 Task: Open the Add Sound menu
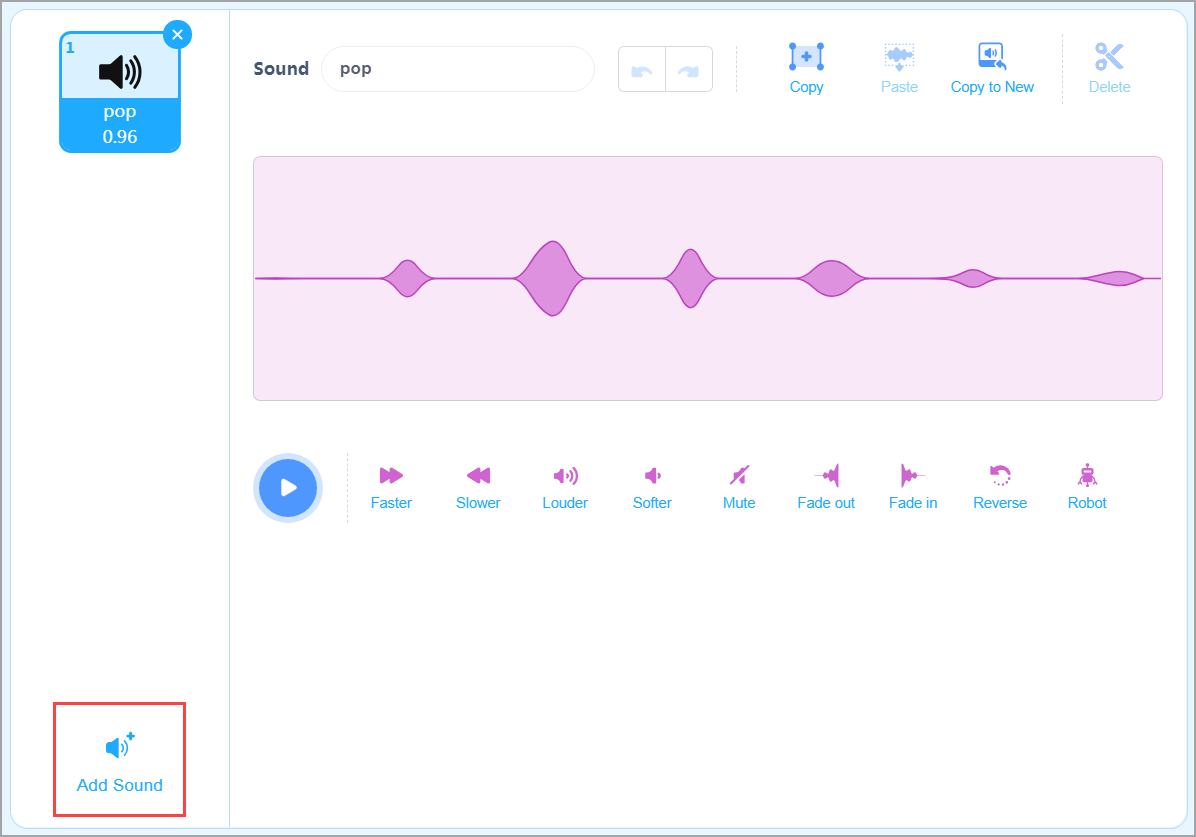coord(119,759)
